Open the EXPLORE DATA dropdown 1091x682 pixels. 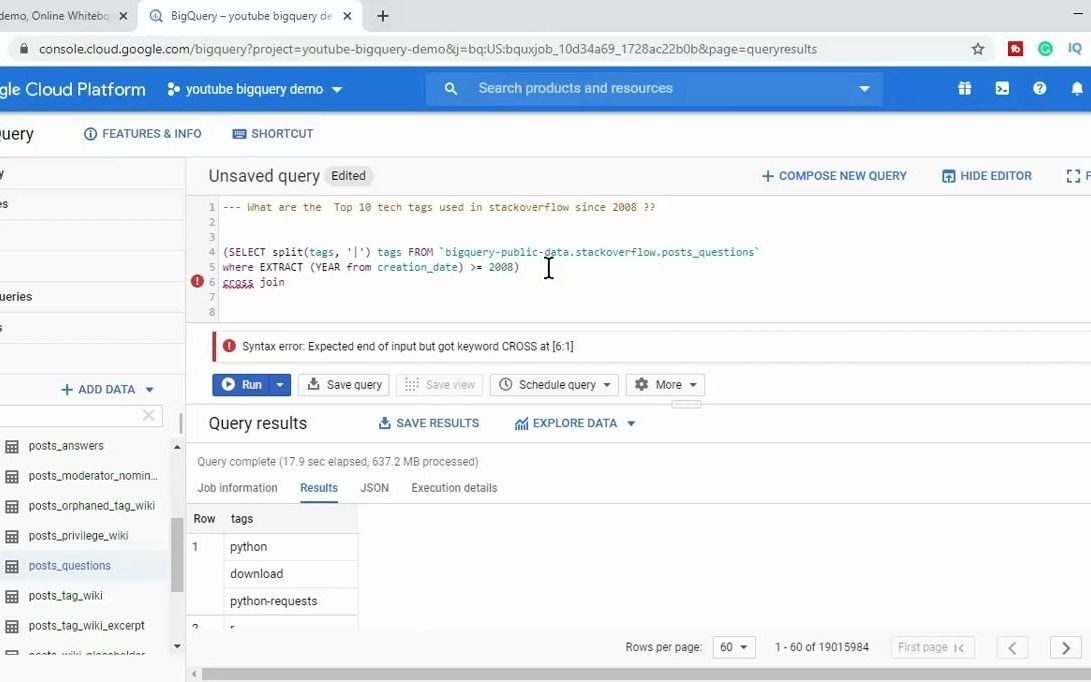575,423
